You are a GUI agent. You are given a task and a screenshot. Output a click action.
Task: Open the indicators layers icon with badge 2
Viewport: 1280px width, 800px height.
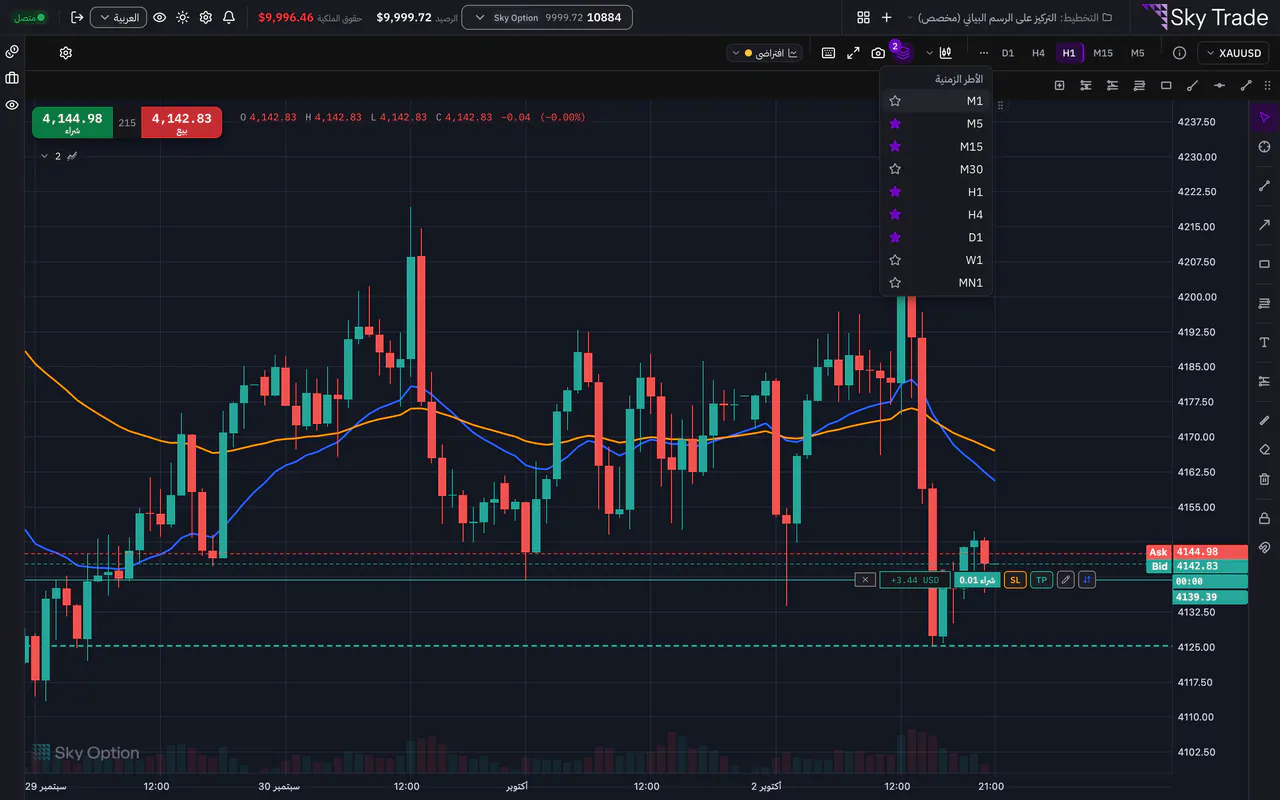coord(902,53)
